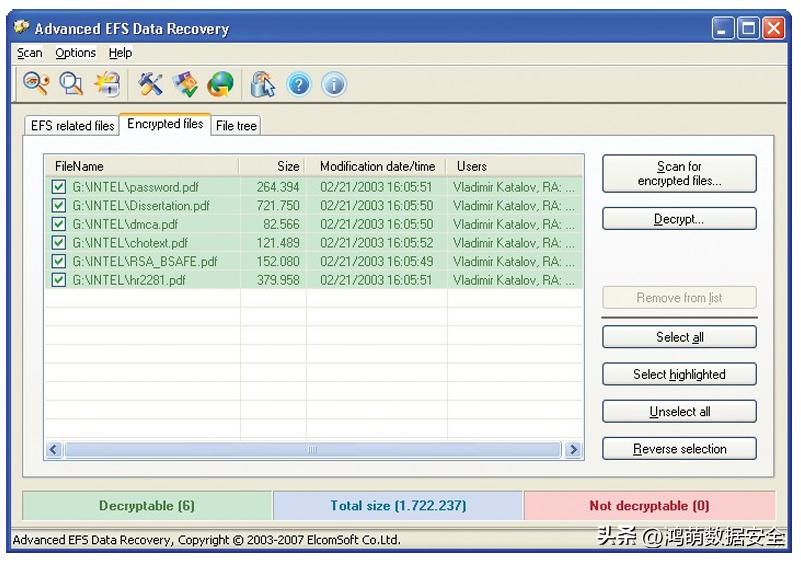Click the Users column header
The width and height of the screenshot is (801, 562).
coord(515,166)
